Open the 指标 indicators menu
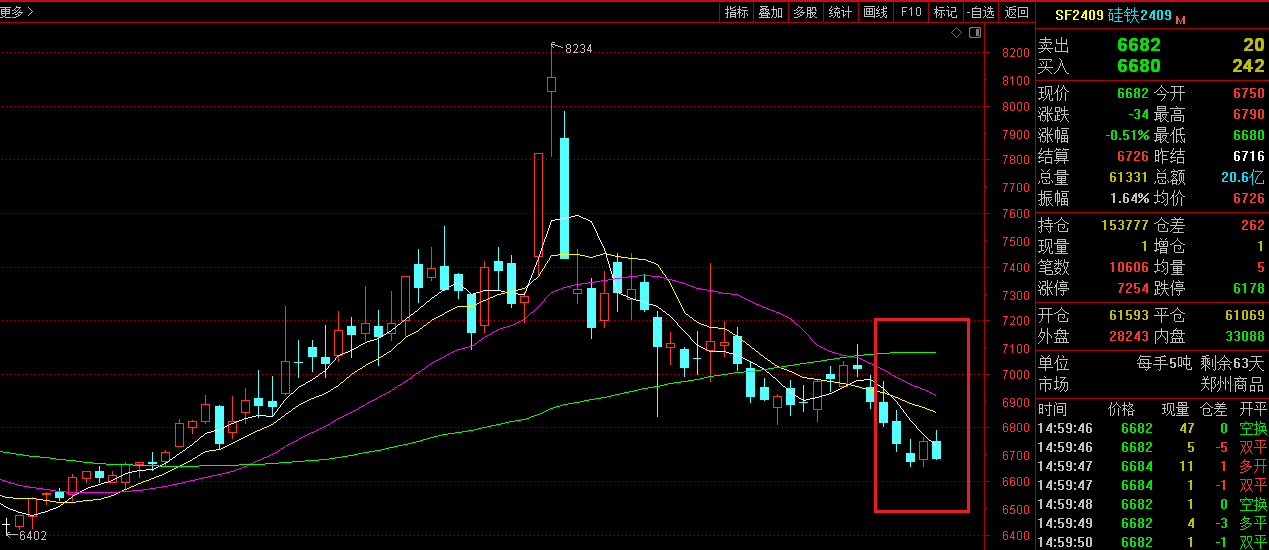The width and height of the screenshot is (1269, 550). tap(736, 12)
